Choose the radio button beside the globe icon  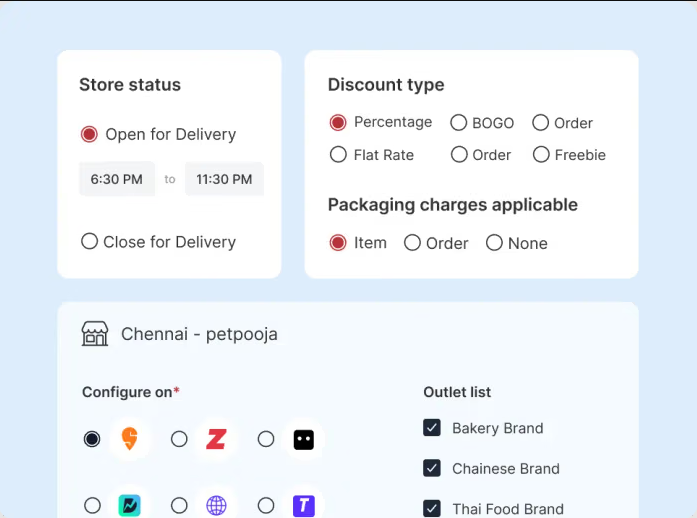(179, 505)
